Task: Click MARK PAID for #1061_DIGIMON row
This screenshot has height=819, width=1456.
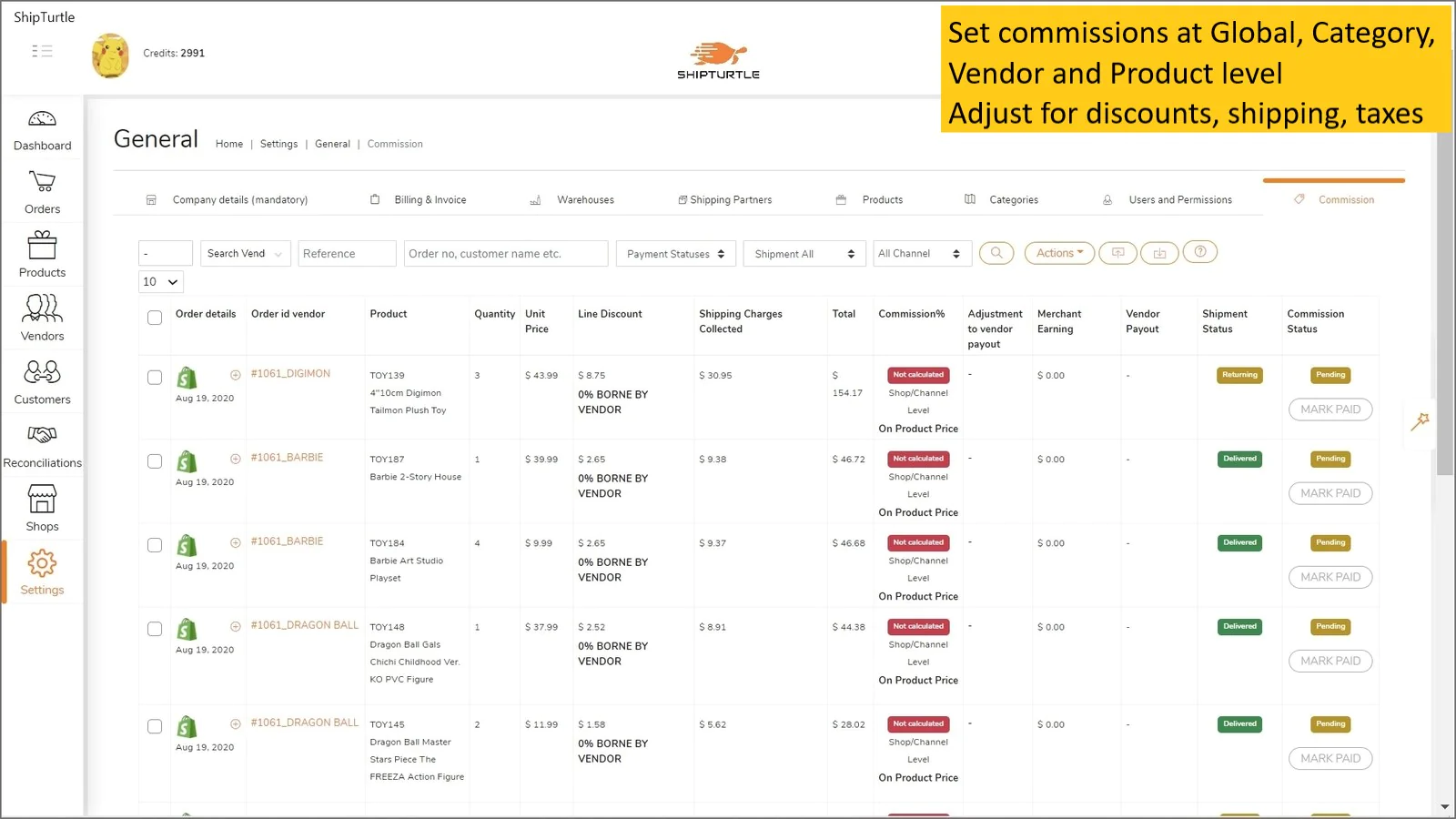Action: [x=1330, y=409]
